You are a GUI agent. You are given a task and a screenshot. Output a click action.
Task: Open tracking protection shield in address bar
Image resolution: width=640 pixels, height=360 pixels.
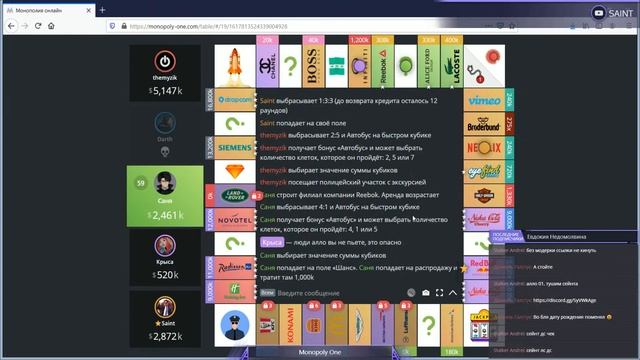point(112,26)
